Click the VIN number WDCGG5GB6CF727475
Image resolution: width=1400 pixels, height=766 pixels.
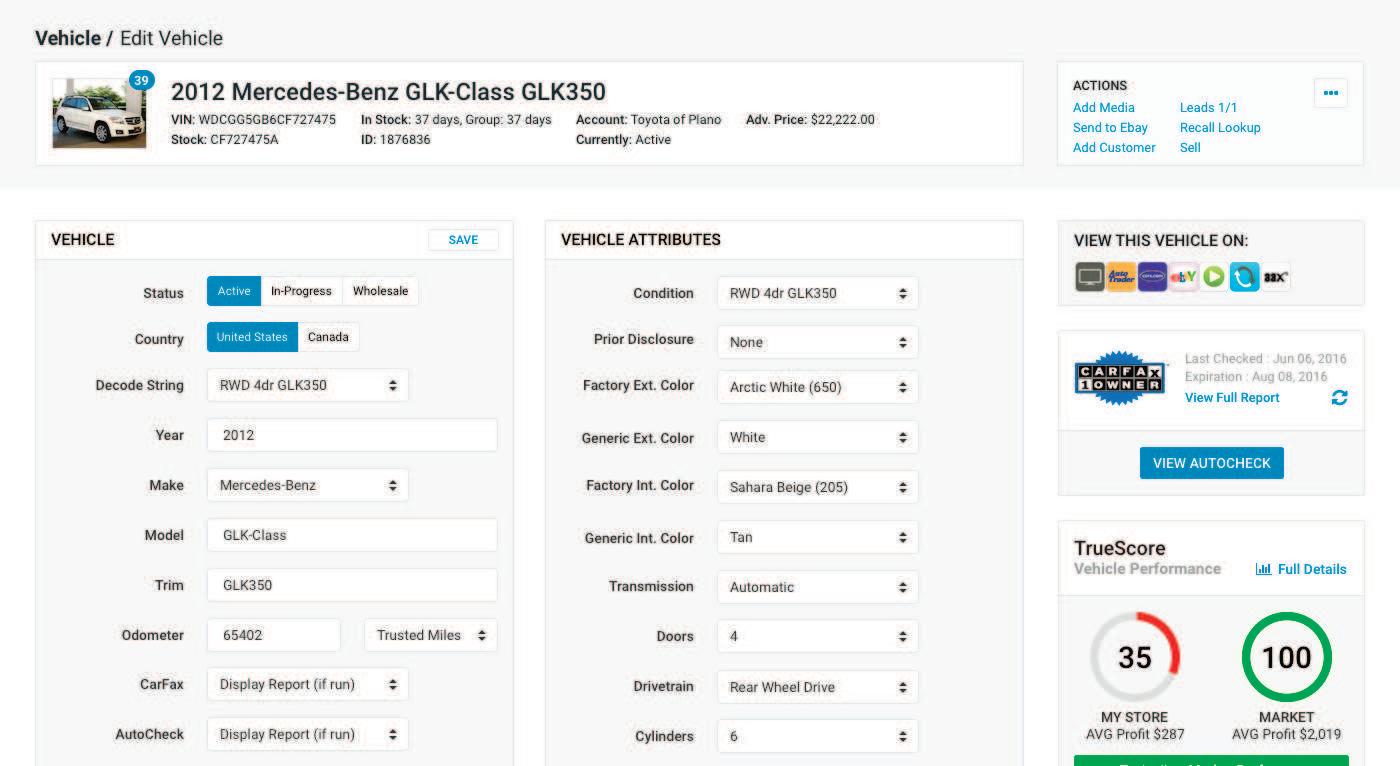point(267,120)
